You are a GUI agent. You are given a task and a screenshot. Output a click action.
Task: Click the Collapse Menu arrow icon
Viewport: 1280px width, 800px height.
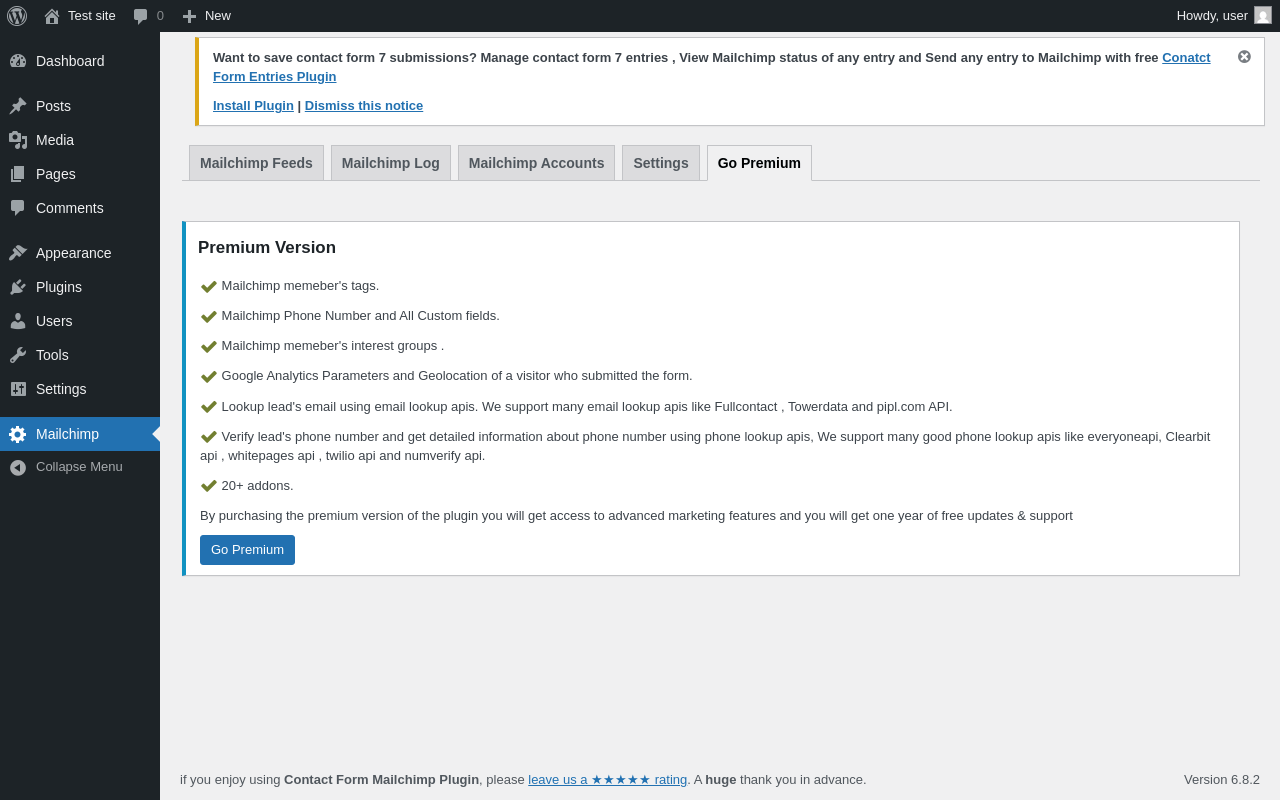click(x=18, y=467)
